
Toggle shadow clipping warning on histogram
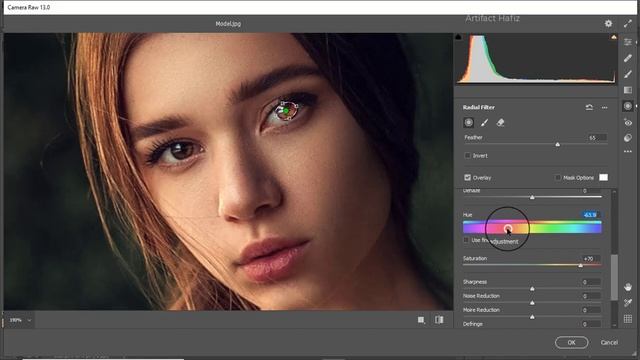(458, 37)
